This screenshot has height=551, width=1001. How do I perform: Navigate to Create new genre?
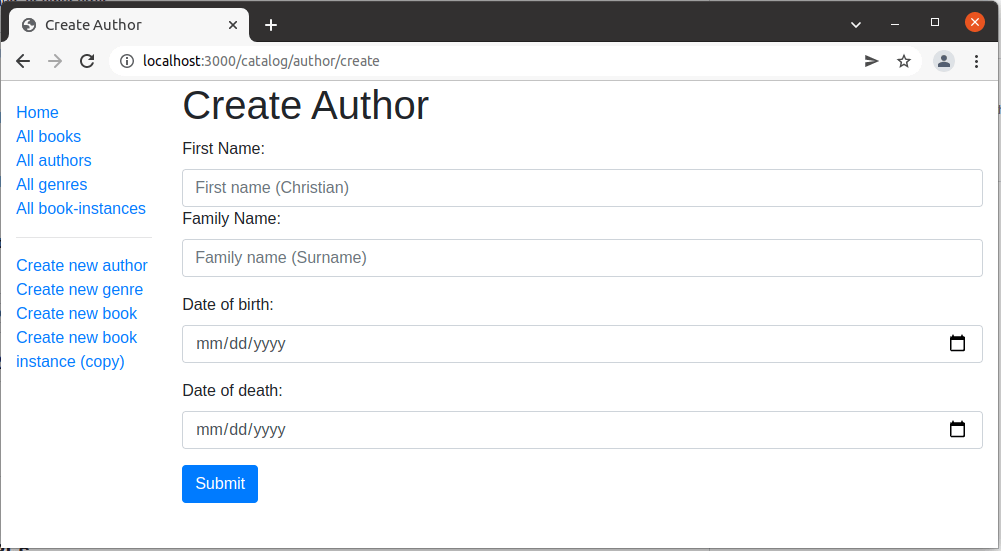coord(79,290)
